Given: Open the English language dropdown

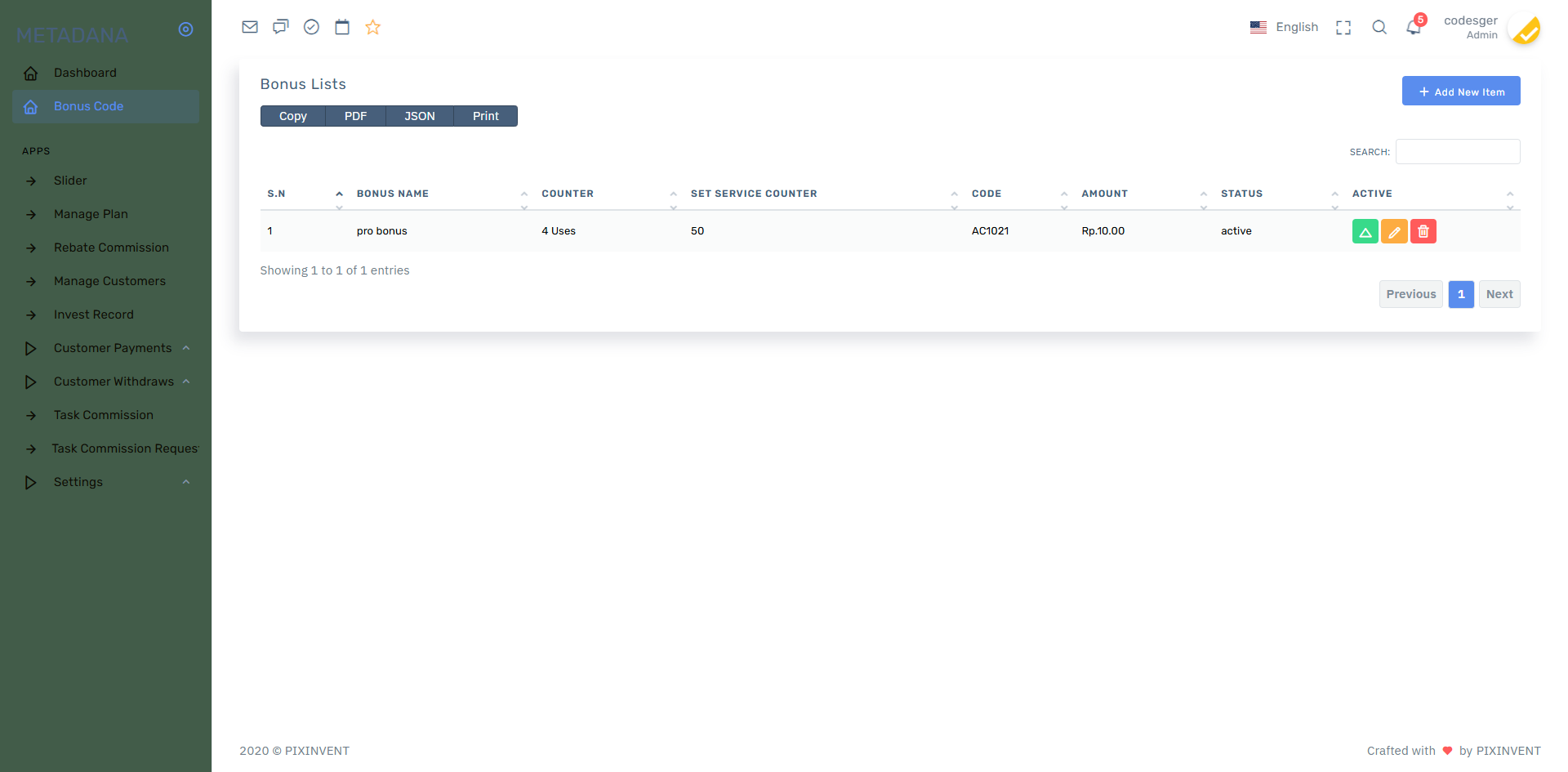Looking at the screenshot, I should click(x=1284, y=27).
